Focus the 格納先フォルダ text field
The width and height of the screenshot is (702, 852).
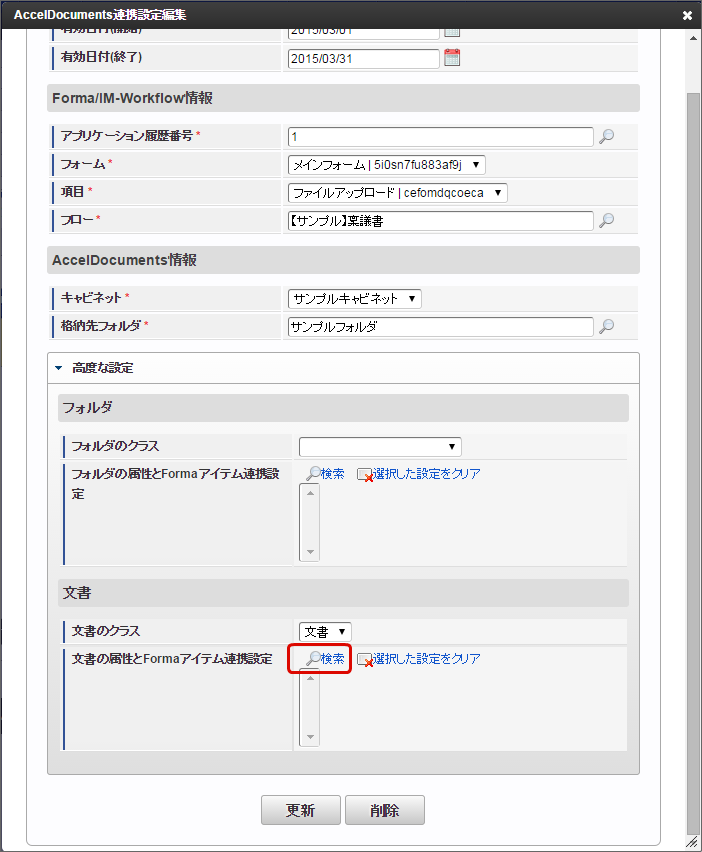point(441,327)
